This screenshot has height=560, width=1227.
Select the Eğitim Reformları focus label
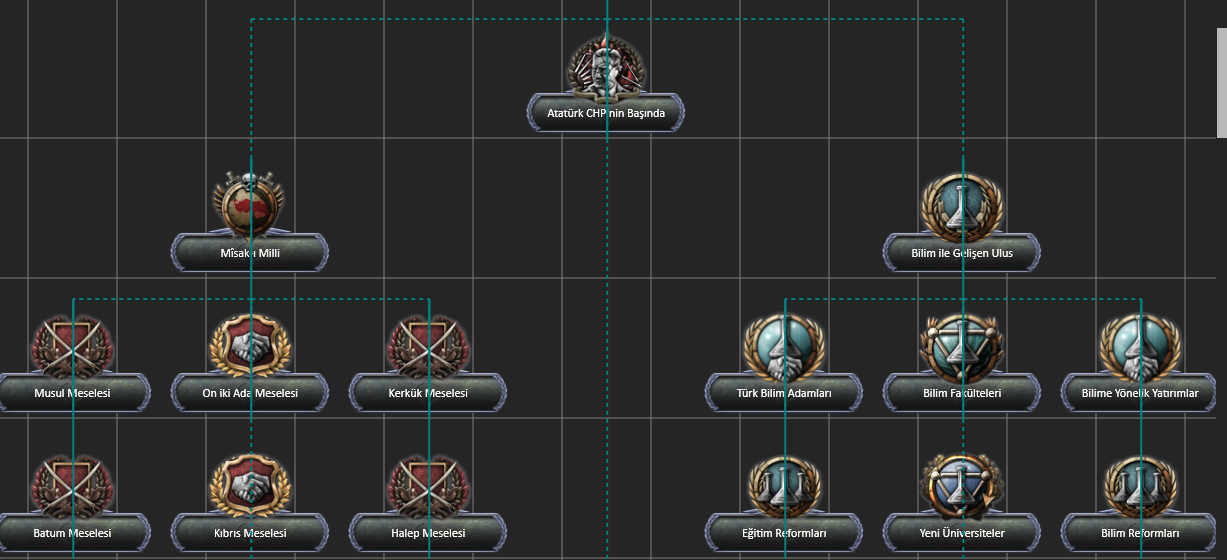[x=784, y=533]
